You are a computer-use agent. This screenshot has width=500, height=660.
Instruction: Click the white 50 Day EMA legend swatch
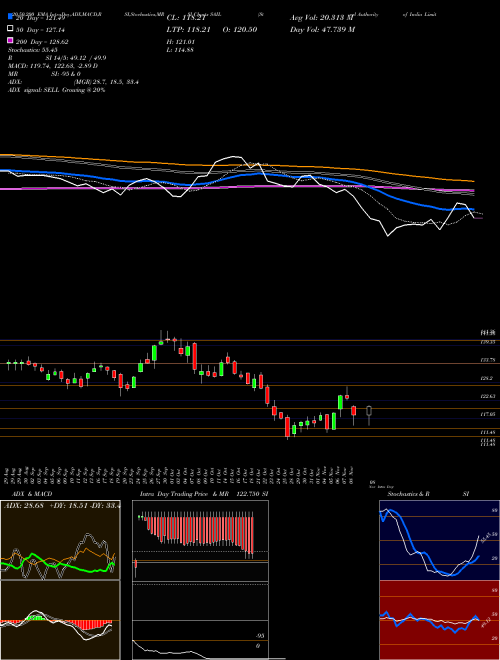[10, 29]
